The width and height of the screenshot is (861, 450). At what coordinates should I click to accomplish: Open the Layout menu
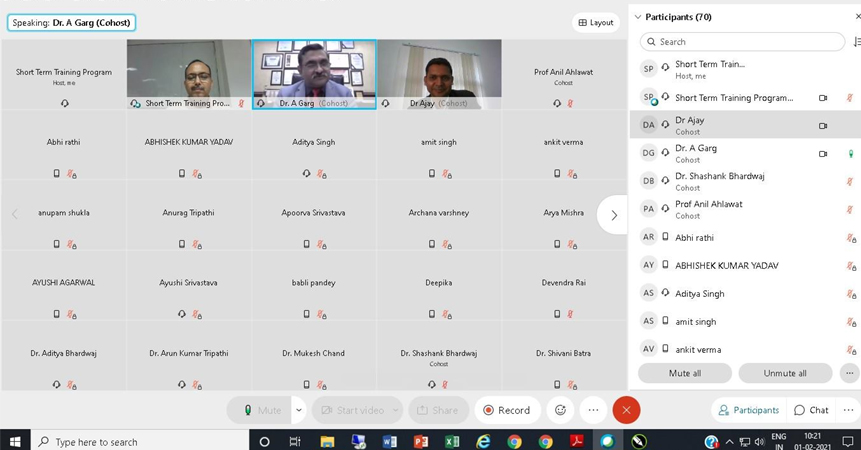click(595, 22)
